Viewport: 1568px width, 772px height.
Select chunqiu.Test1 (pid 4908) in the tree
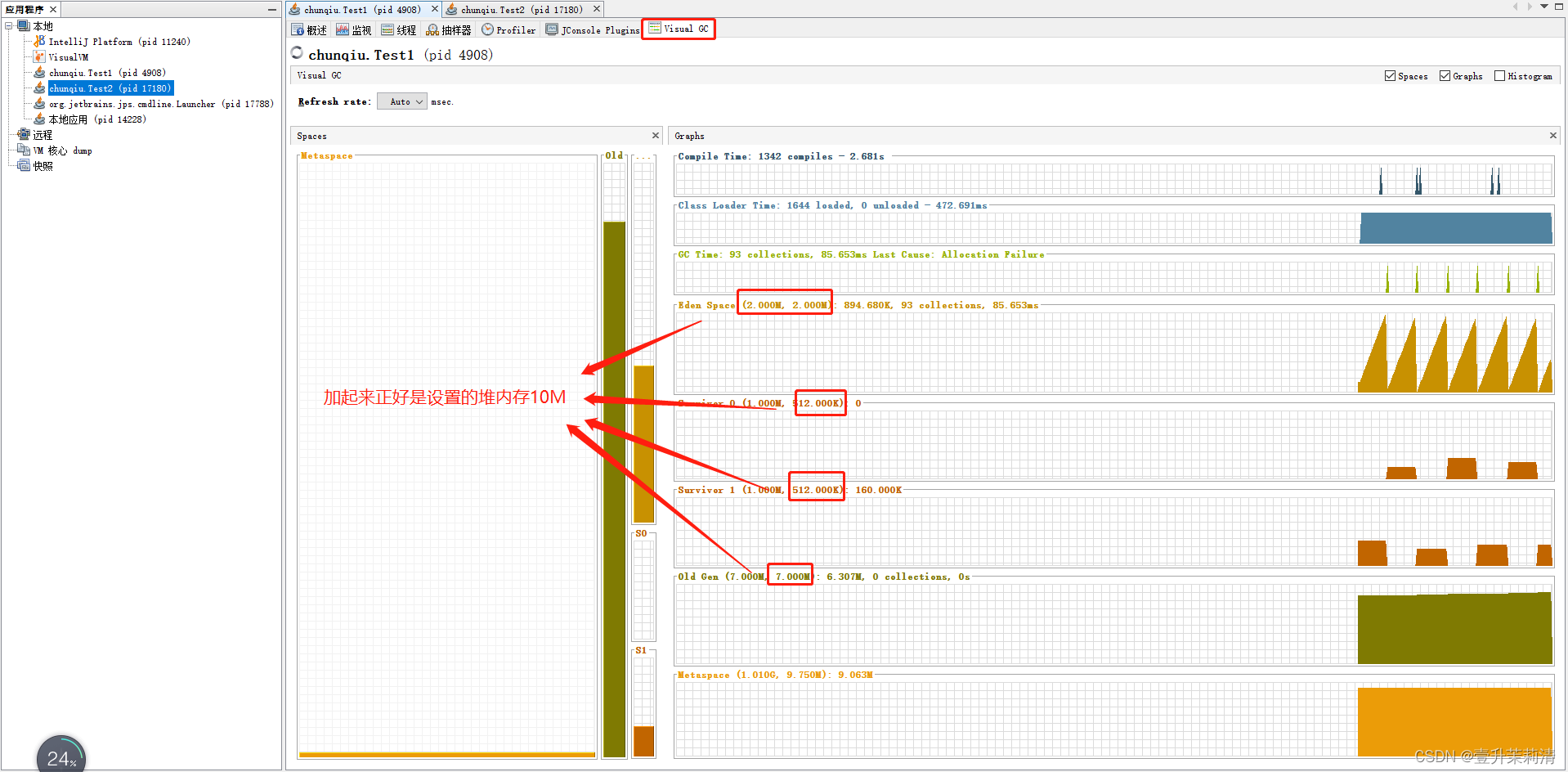[107, 73]
